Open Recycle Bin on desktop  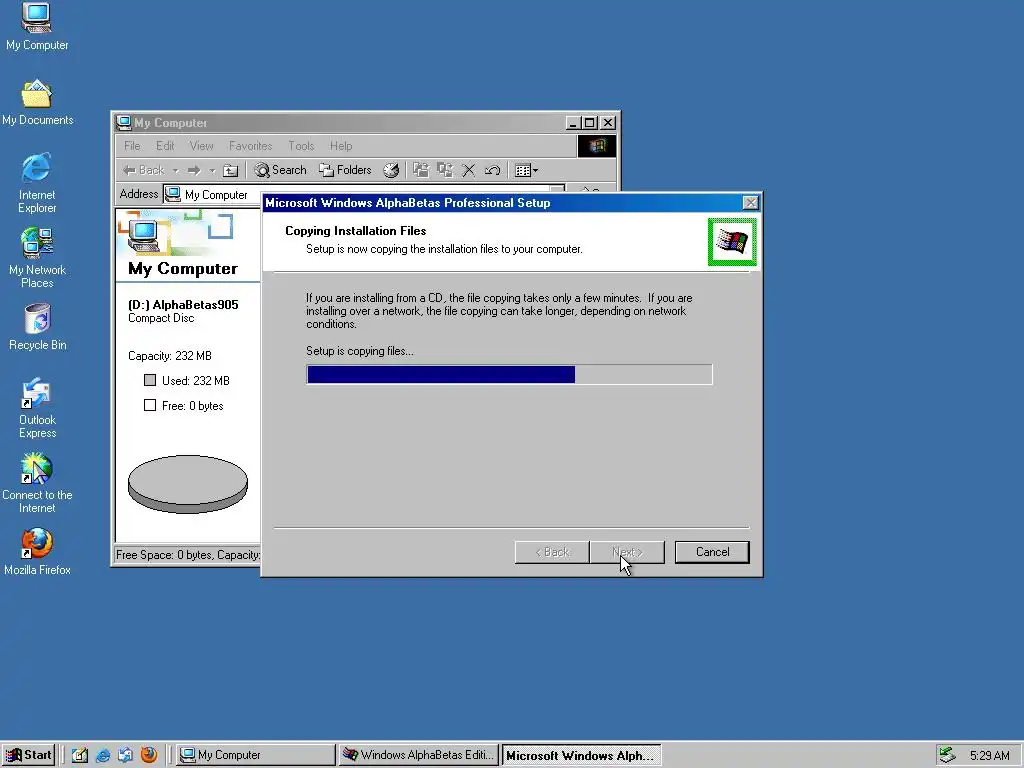click(37, 327)
